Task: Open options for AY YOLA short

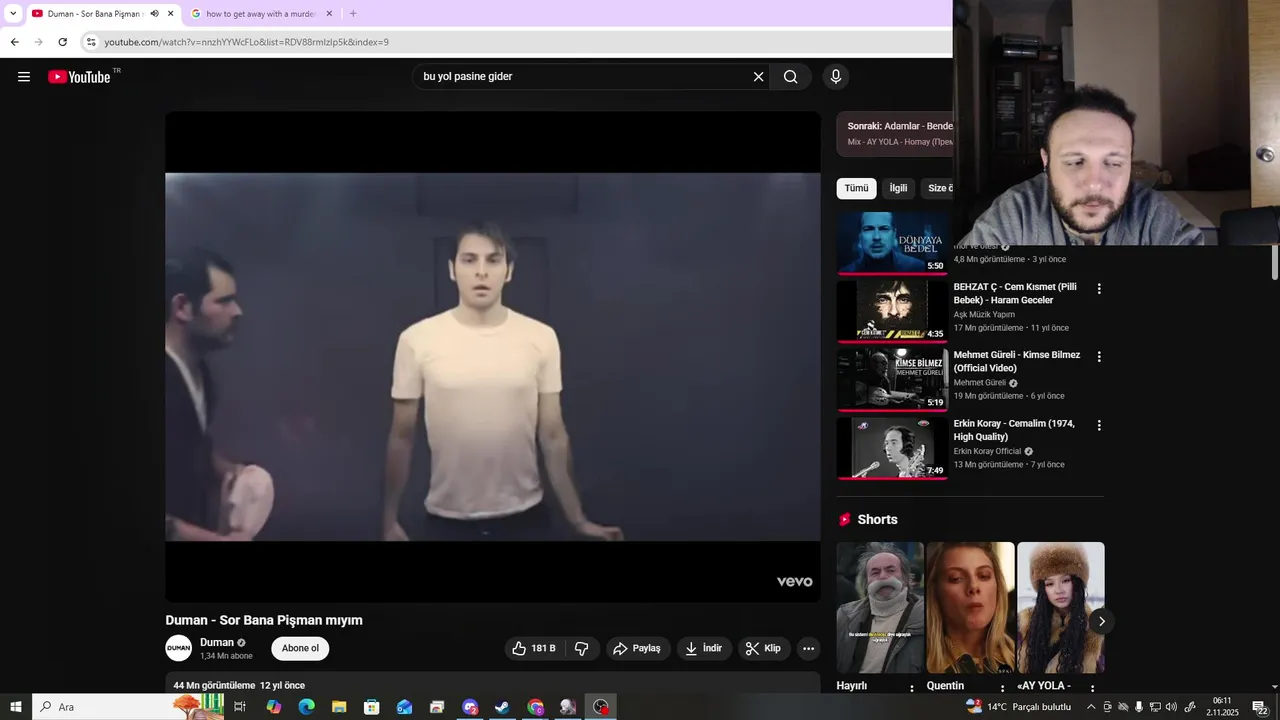Action: point(1093,688)
